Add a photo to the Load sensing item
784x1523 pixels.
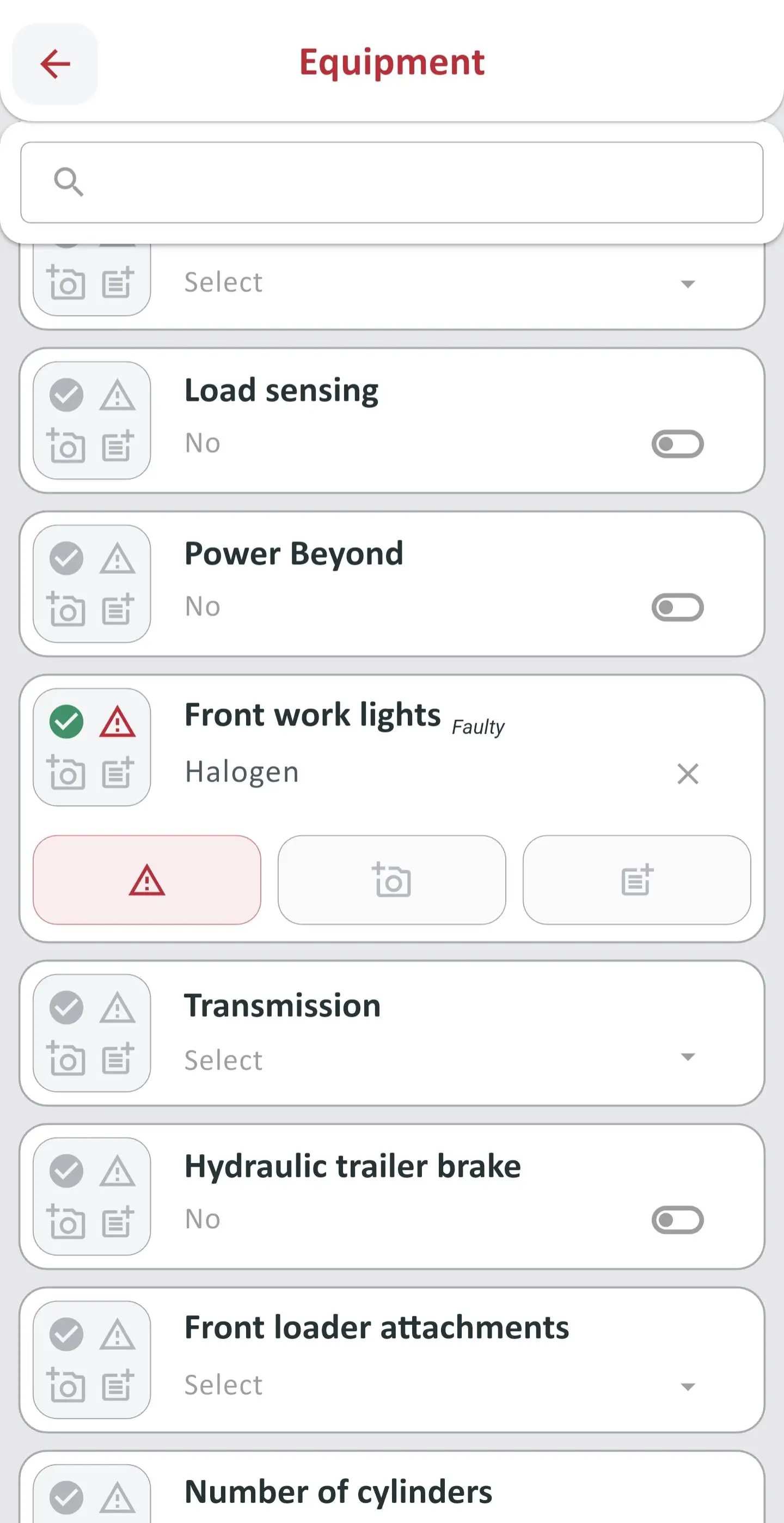(66, 446)
